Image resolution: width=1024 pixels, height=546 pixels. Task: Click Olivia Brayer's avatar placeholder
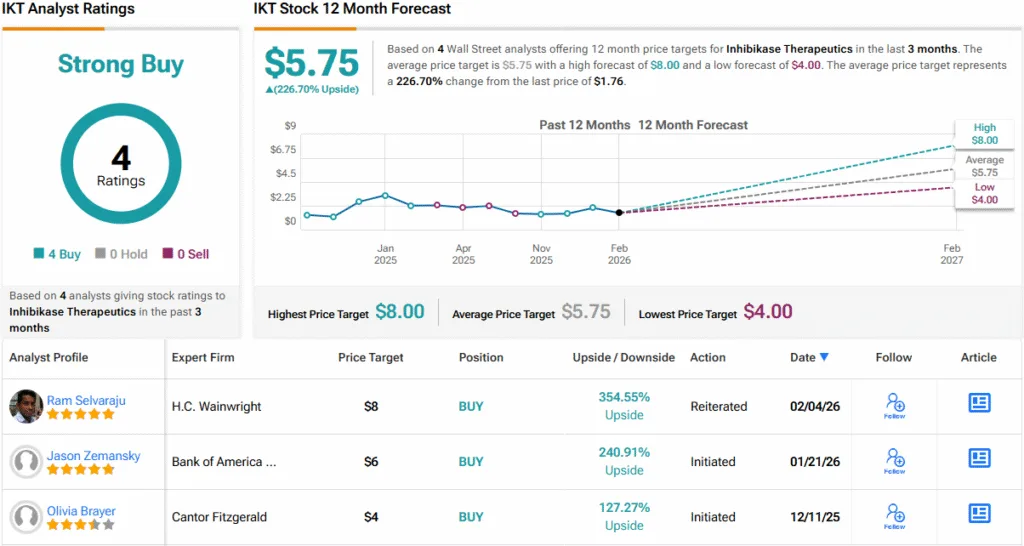(x=25, y=517)
